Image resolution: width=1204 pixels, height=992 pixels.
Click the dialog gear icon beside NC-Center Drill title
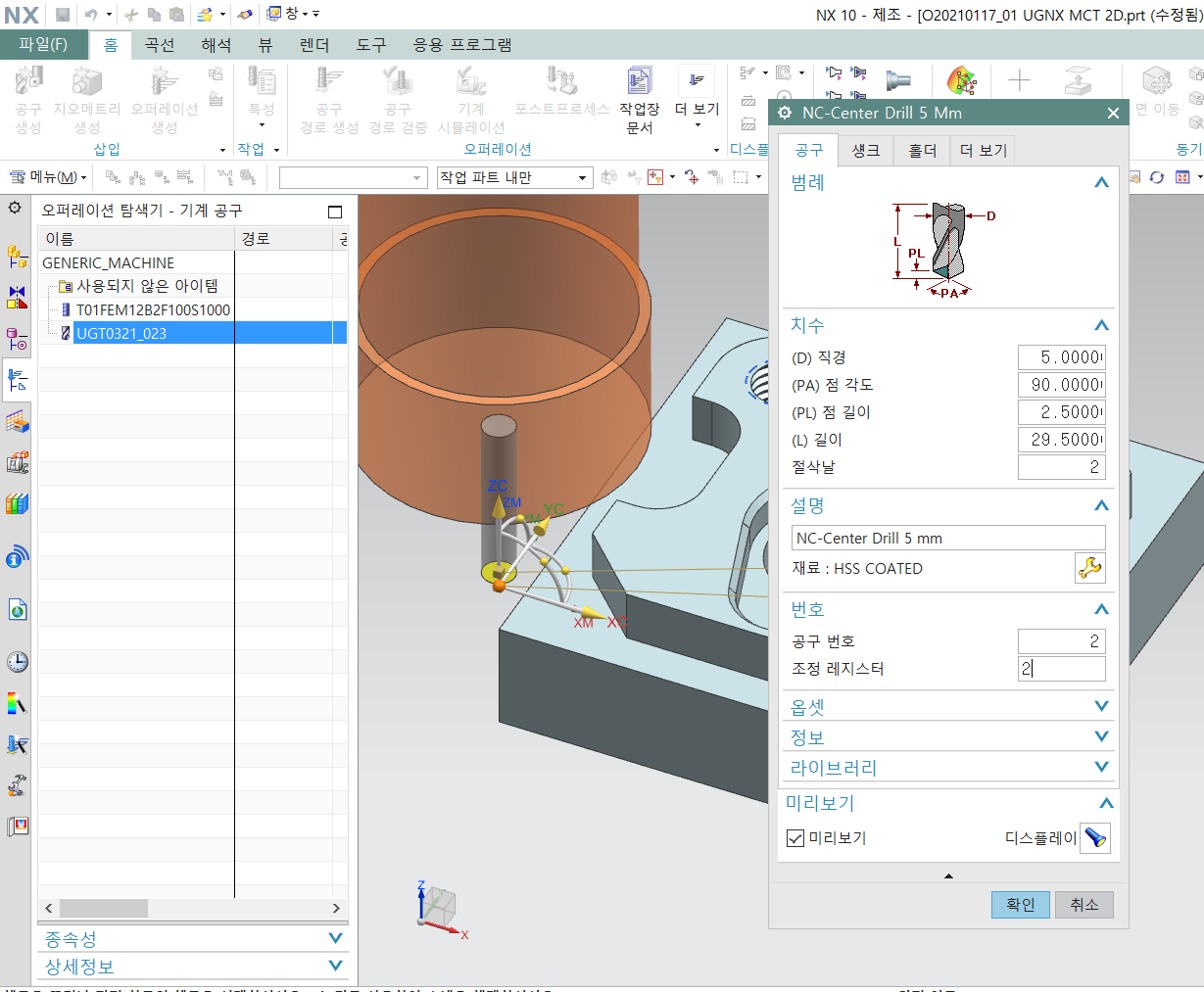(x=785, y=113)
